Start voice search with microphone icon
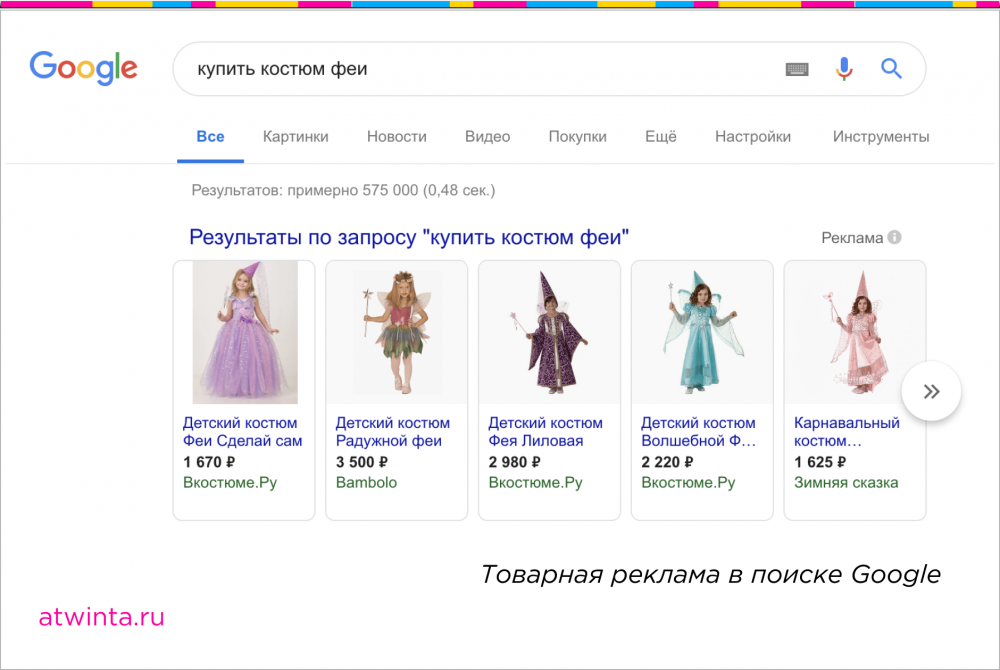 click(x=844, y=68)
